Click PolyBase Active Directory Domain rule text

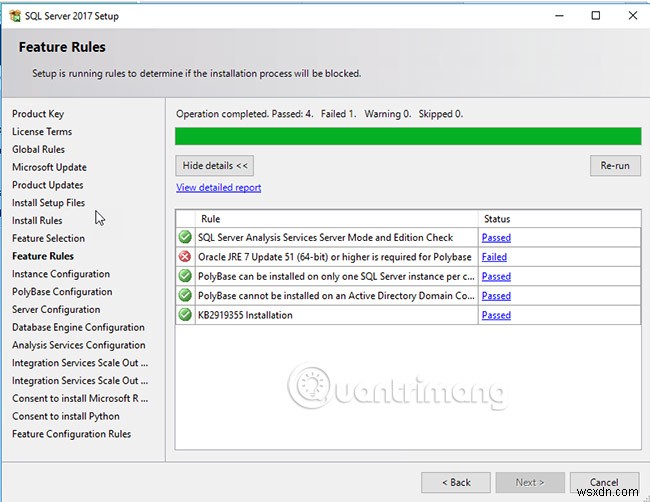[336, 296]
